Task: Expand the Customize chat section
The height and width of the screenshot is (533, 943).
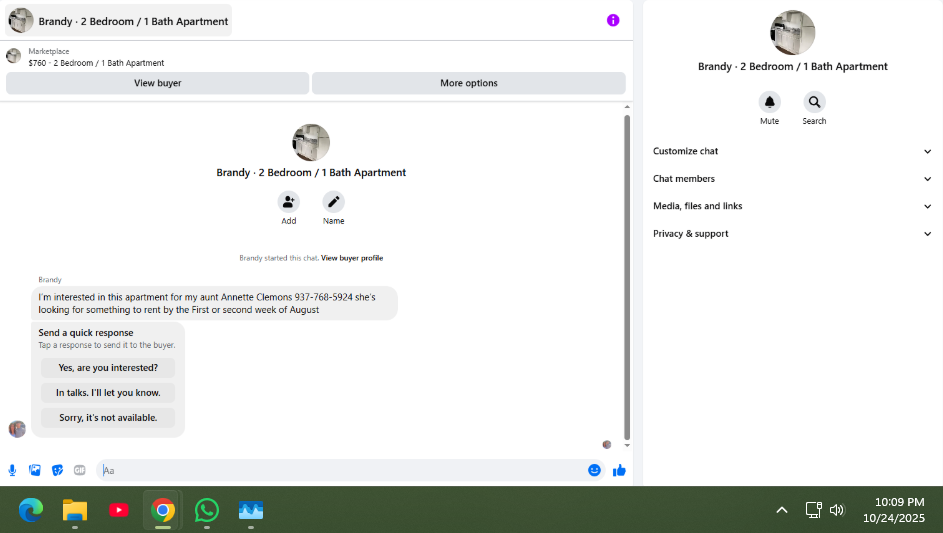Action: tap(792, 151)
